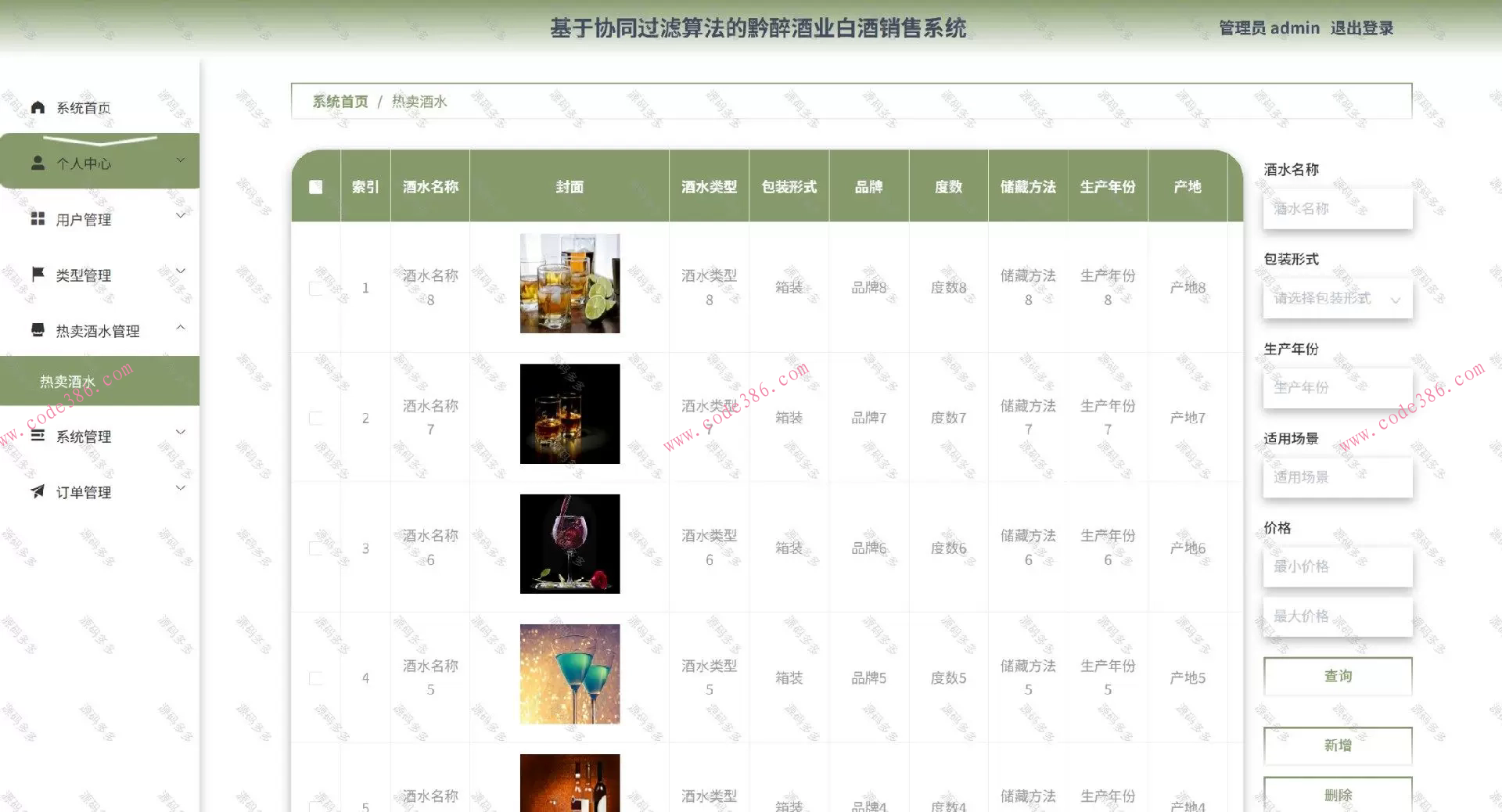The height and width of the screenshot is (812, 1502).
Task: Check the checkbox for row 1
Action: [x=315, y=287]
